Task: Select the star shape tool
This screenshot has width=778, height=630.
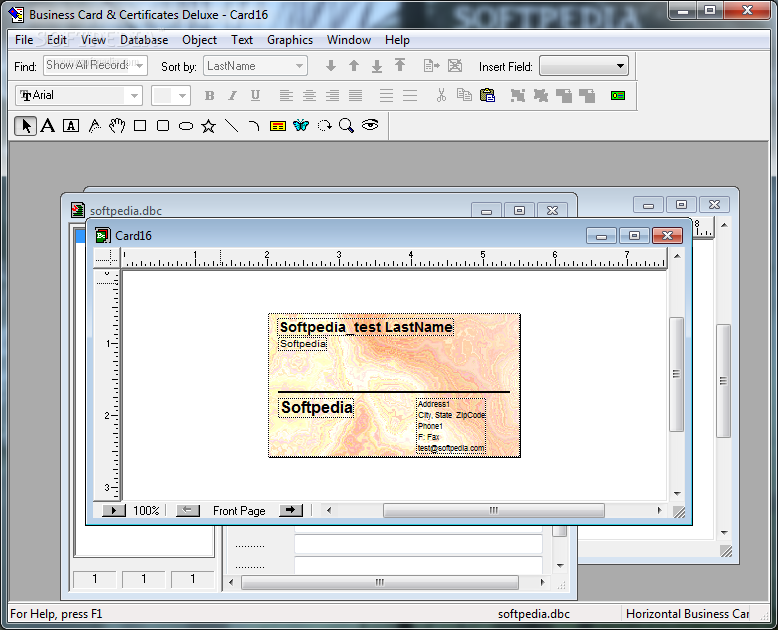Action: tap(208, 126)
